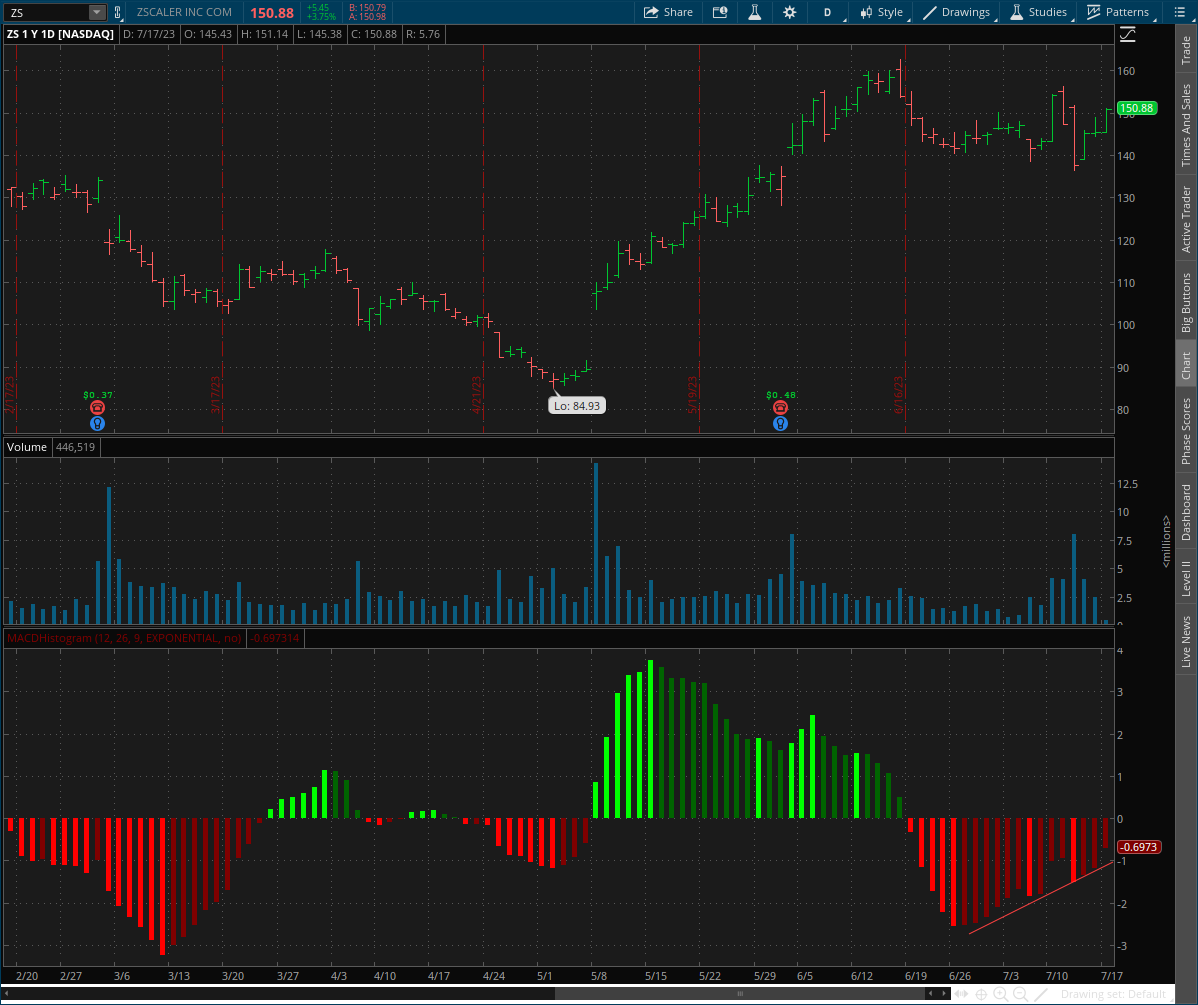This screenshot has height=1005, width=1198.
Task: Open the Phase Scores sidebar tab
Action: pyautogui.click(x=1186, y=431)
